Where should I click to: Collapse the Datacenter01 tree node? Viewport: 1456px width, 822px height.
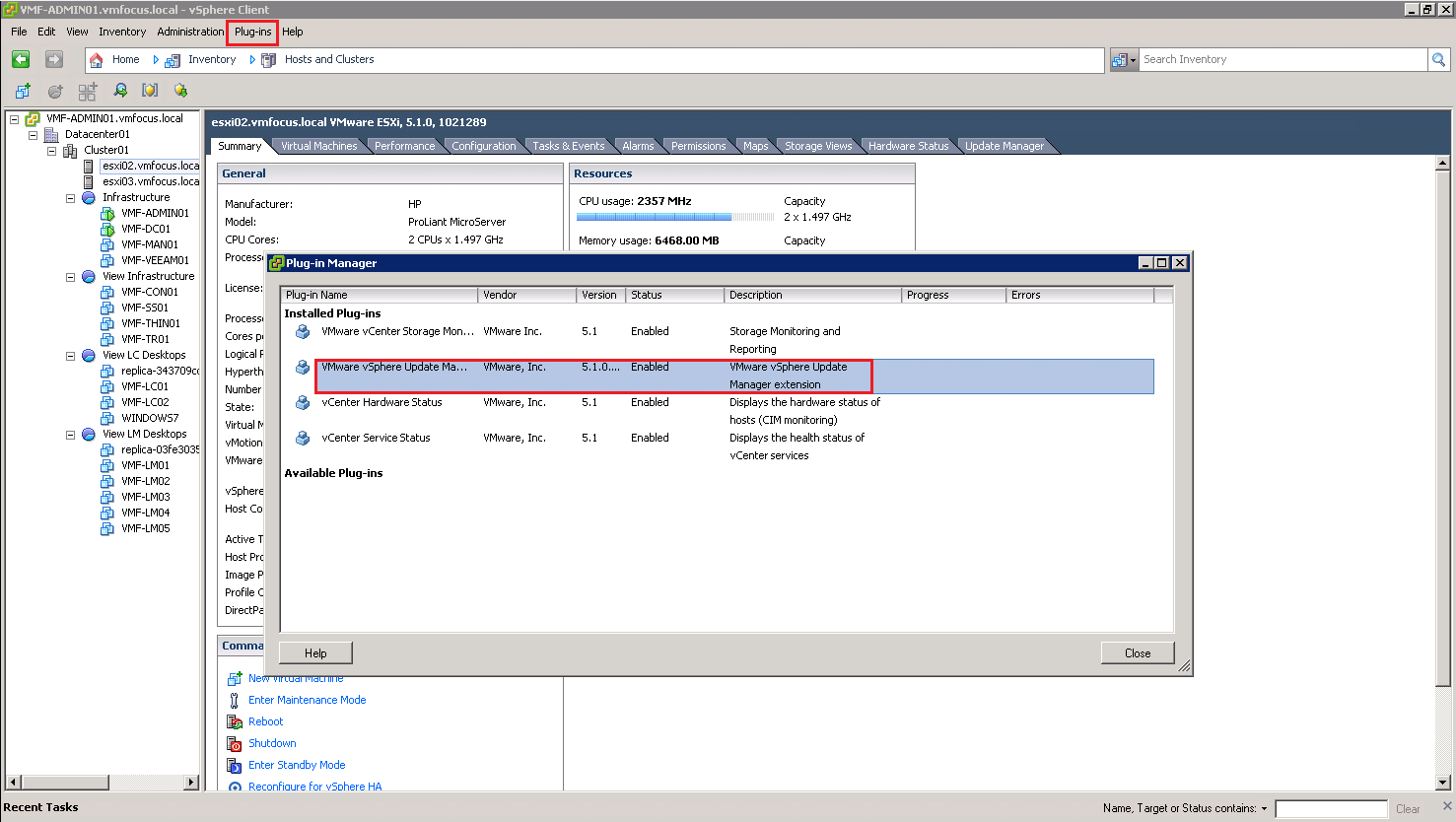[x=33, y=135]
